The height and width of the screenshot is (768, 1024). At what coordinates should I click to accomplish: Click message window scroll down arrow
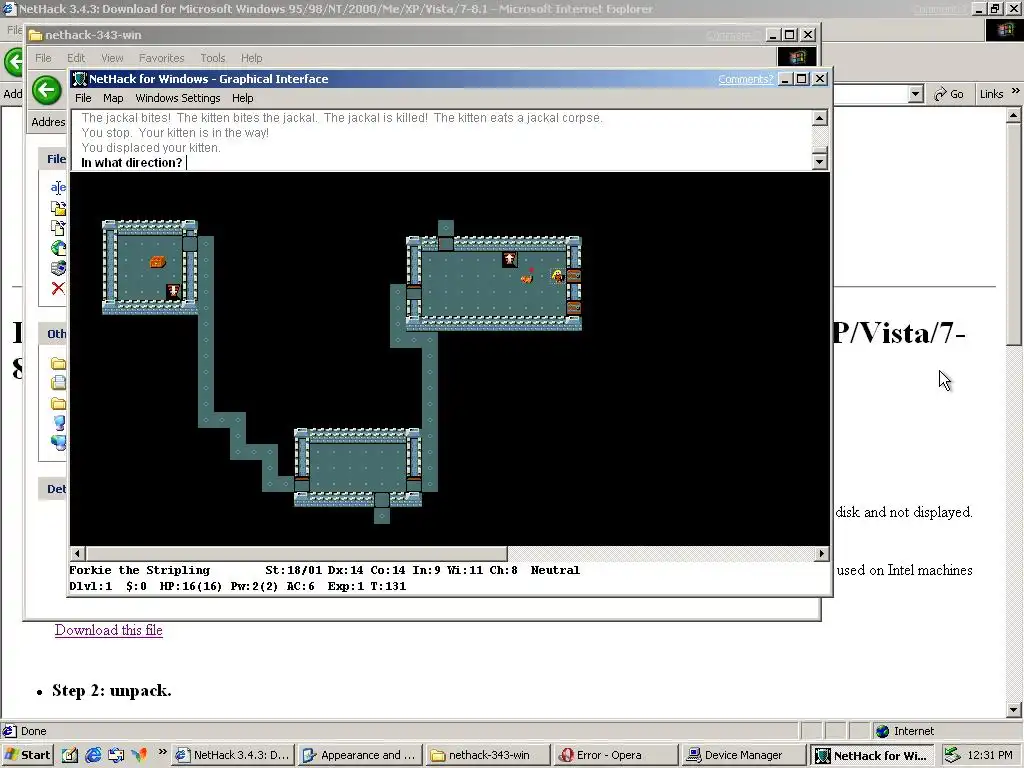(x=820, y=161)
